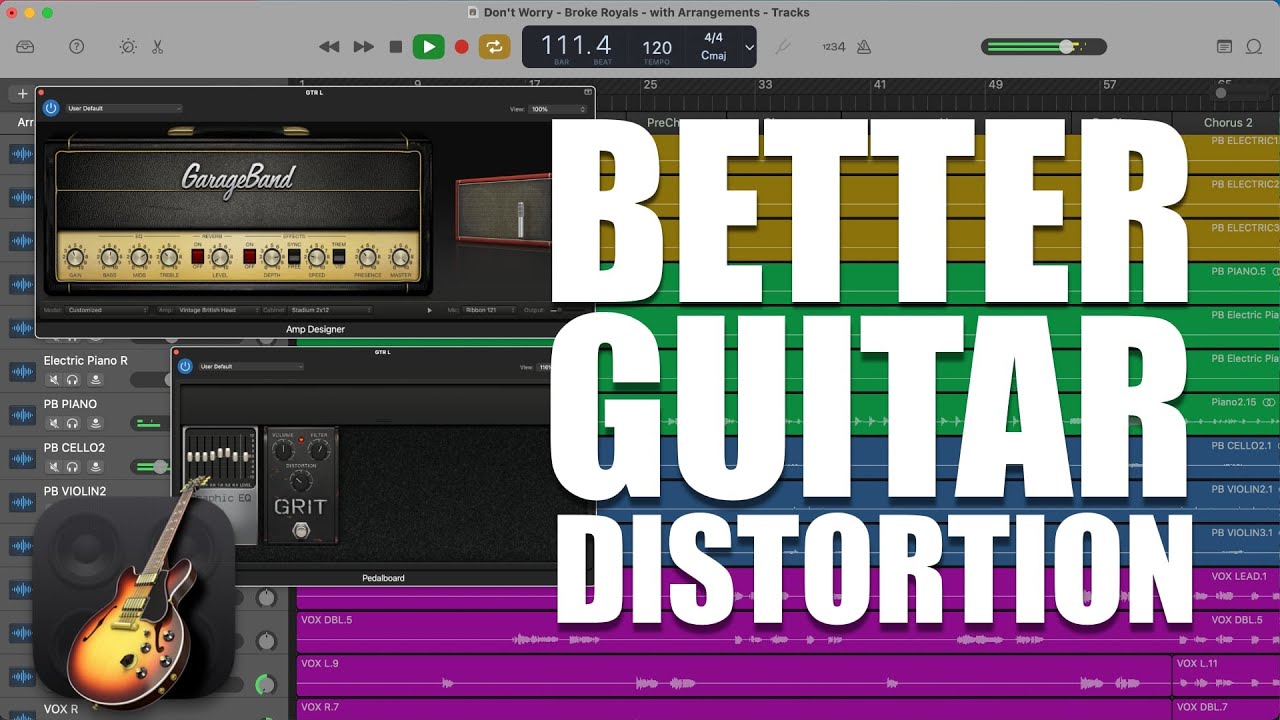Click the MASTER knob on the amp
Screen dimensions: 1280x720
click(401, 257)
